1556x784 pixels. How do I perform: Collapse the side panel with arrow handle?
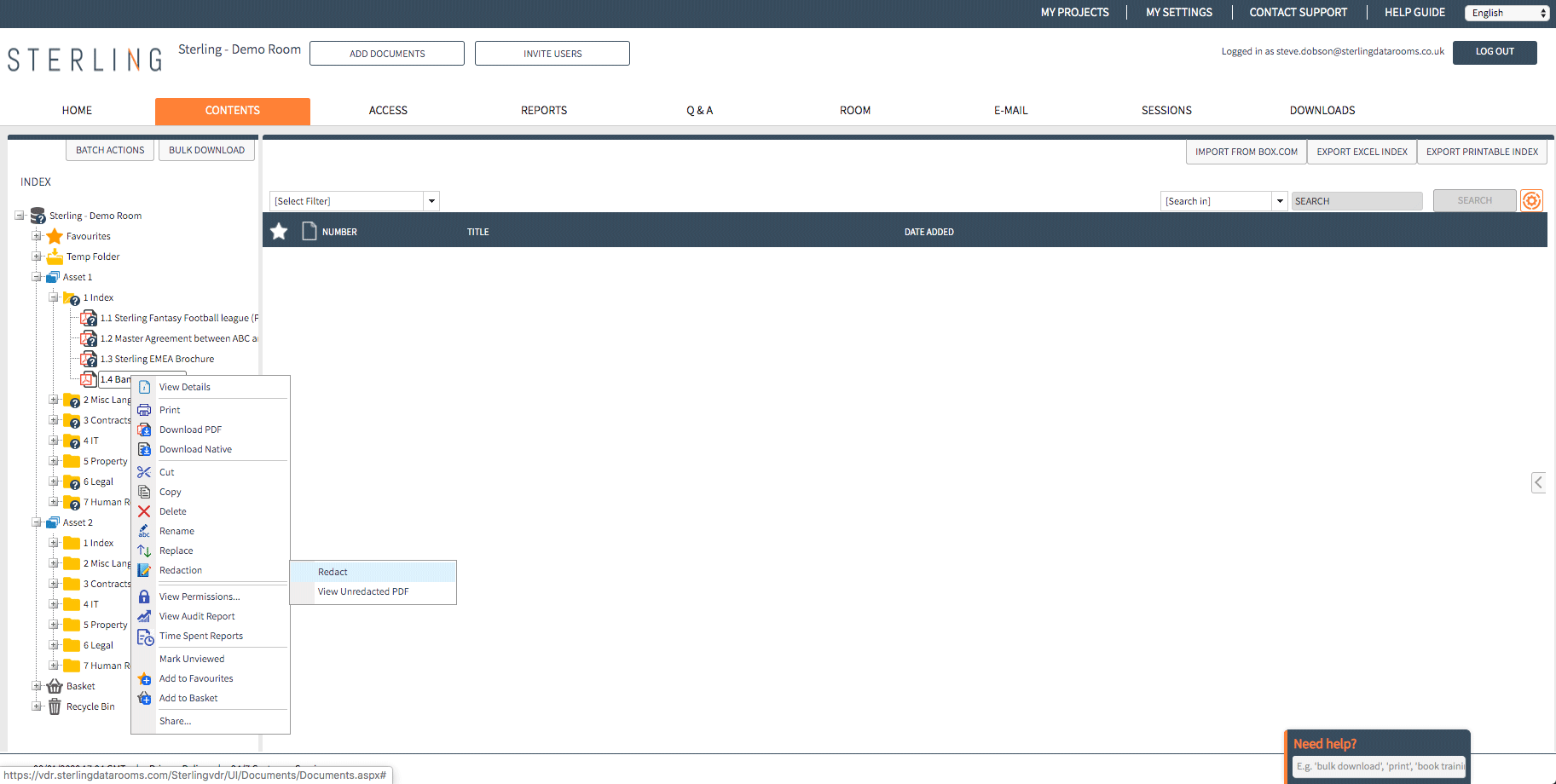(x=1538, y=482)
